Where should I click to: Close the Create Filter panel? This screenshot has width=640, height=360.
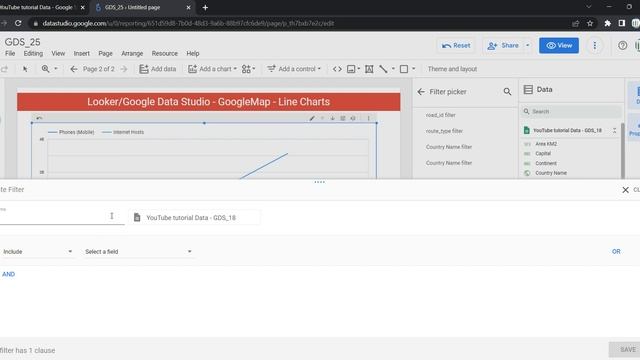625,190
